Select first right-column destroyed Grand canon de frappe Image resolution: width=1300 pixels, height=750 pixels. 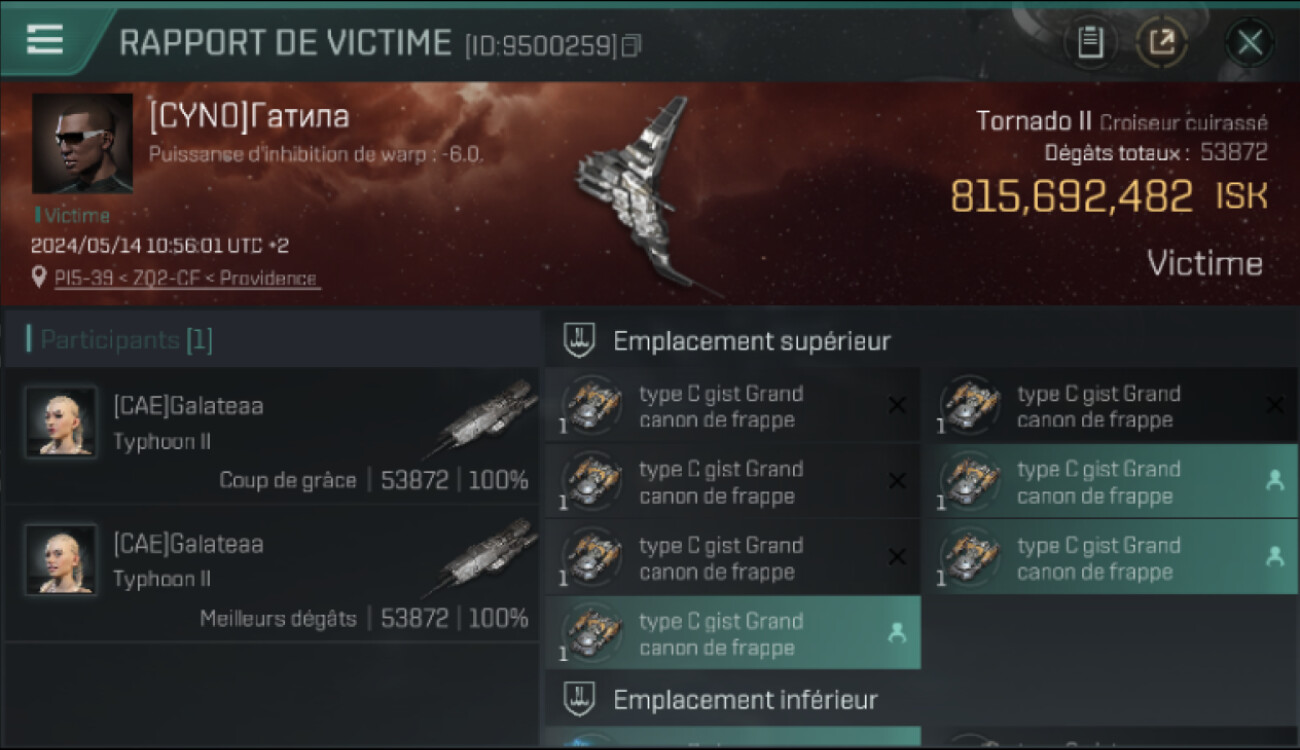pos(1111,406)
